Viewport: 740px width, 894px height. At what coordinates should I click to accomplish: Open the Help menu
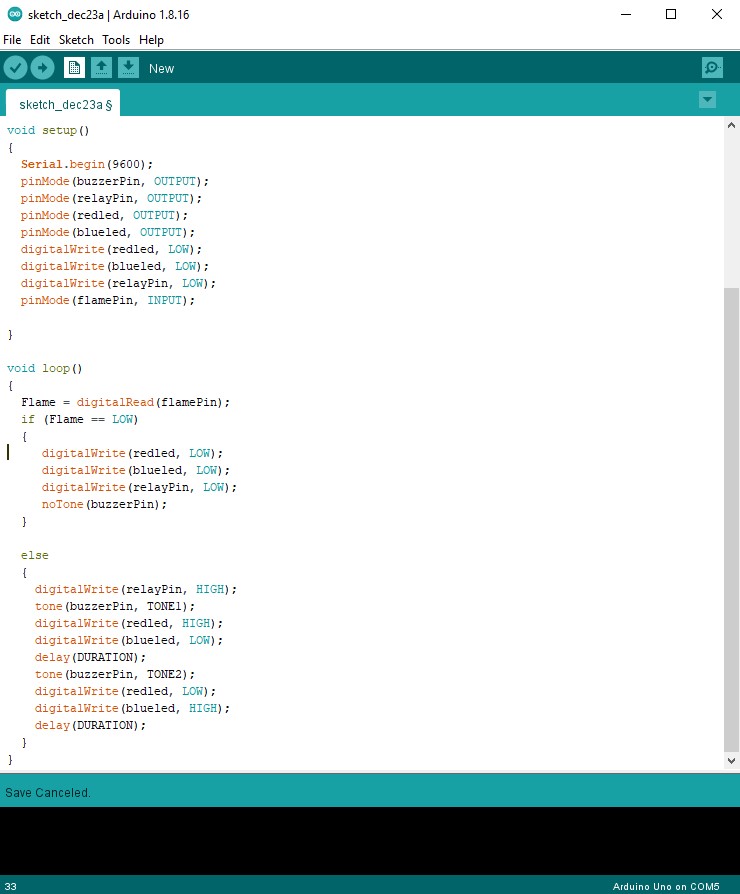tap(151, 40)
